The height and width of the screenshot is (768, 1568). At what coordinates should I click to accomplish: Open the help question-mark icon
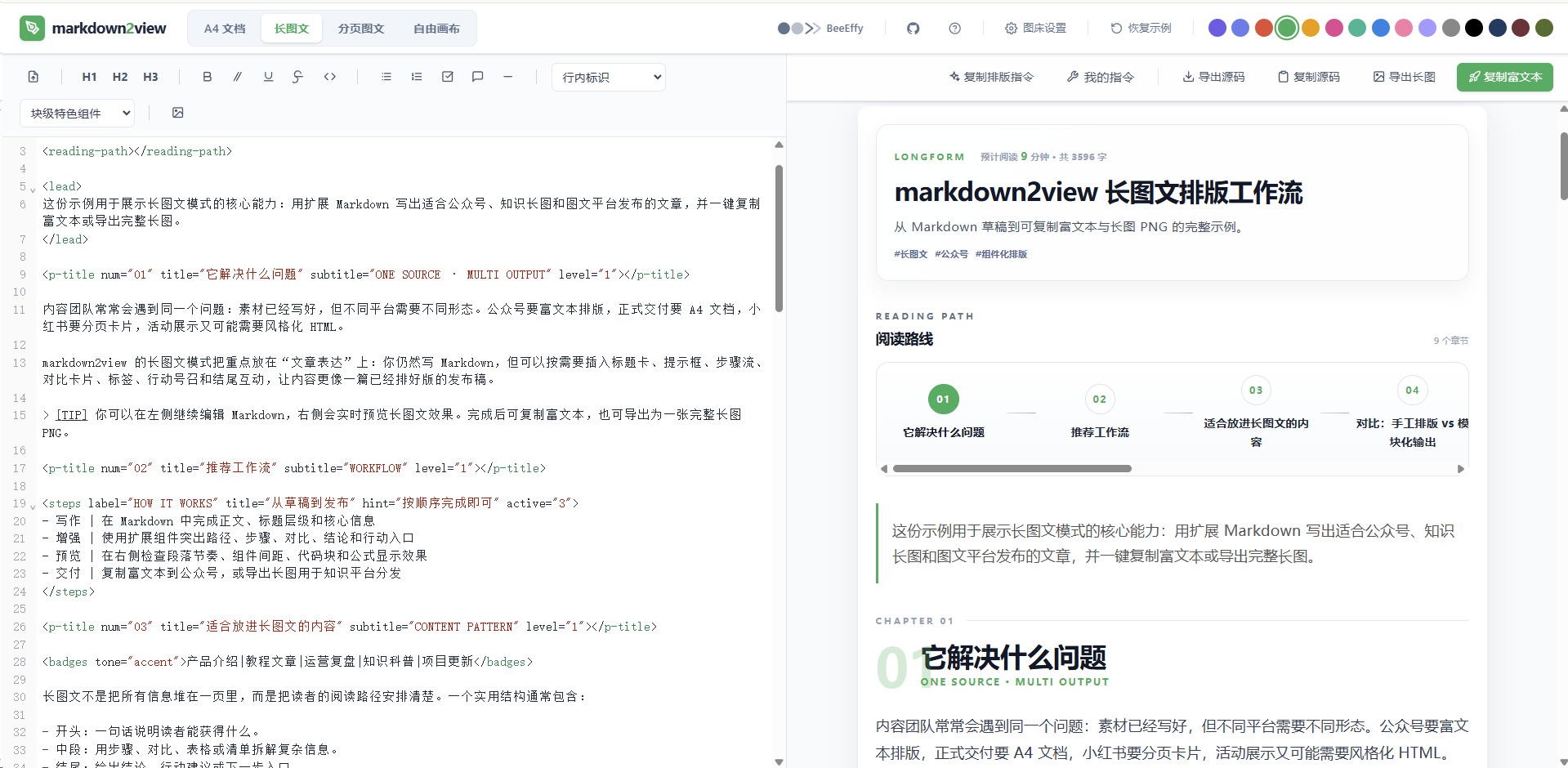[x=955, y=28]
